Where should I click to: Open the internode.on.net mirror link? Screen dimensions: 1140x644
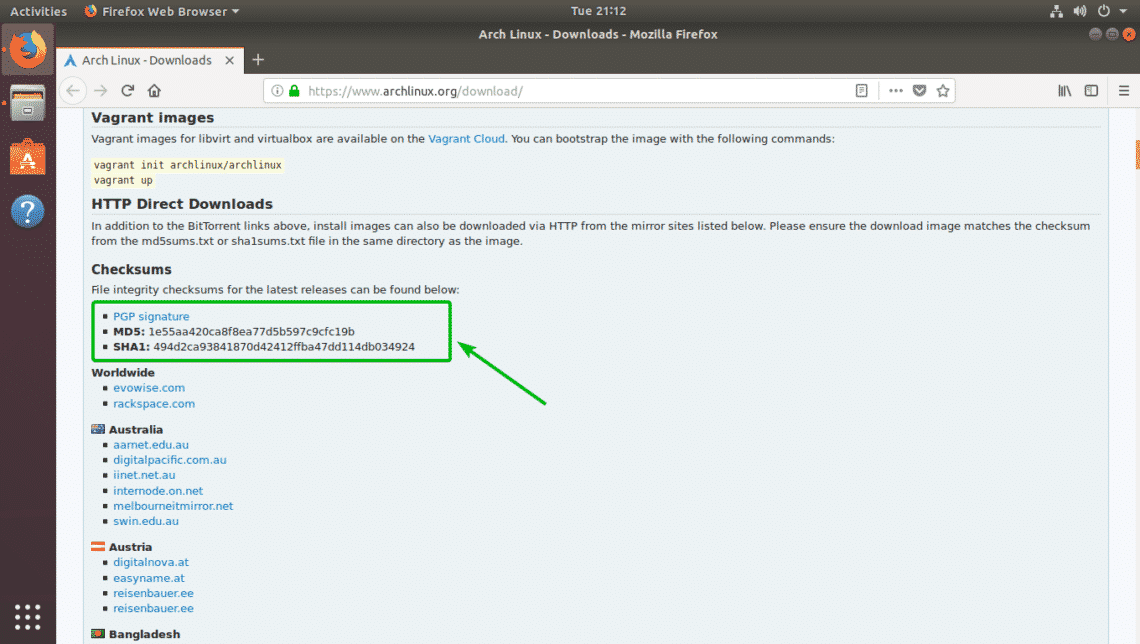click(158, 491)
